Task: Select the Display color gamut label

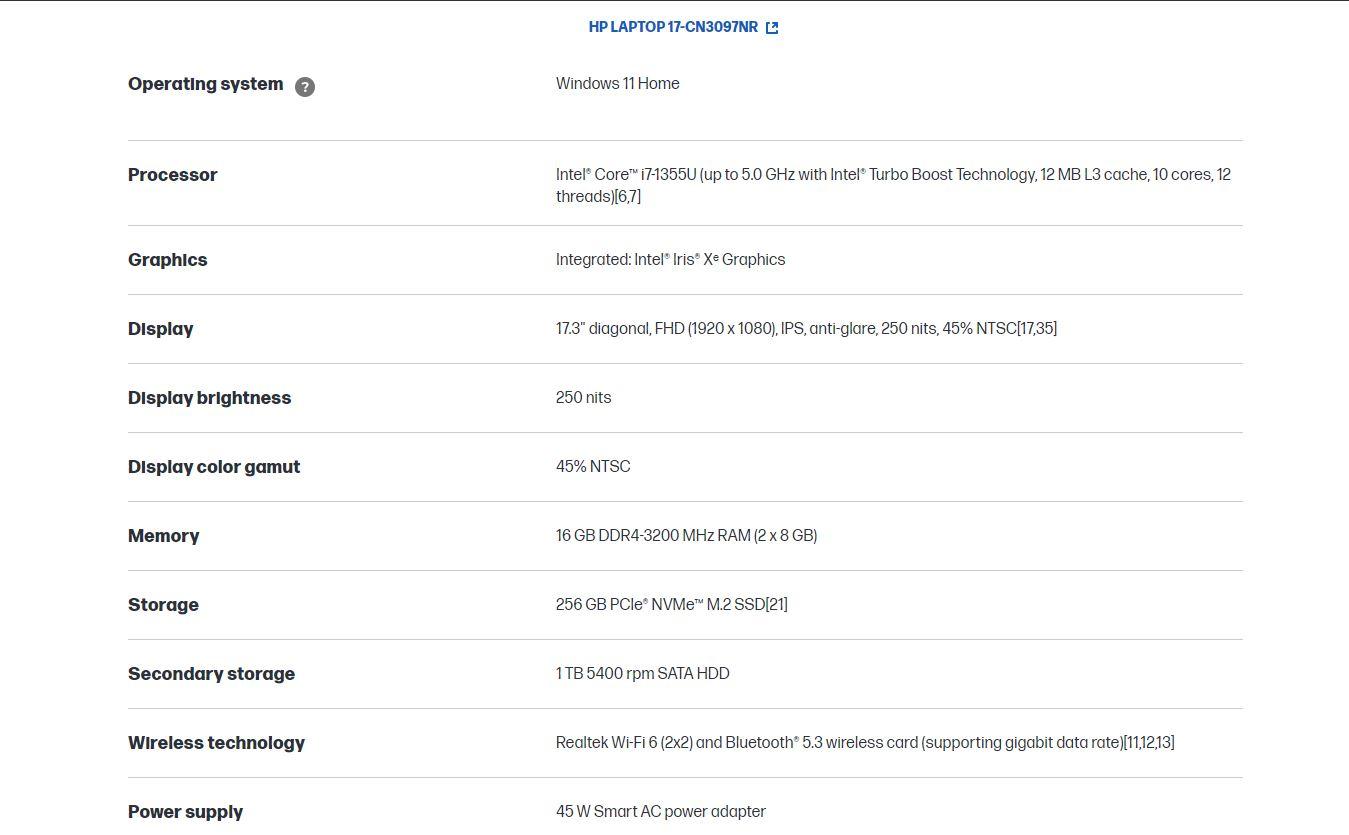Action: 214,467
